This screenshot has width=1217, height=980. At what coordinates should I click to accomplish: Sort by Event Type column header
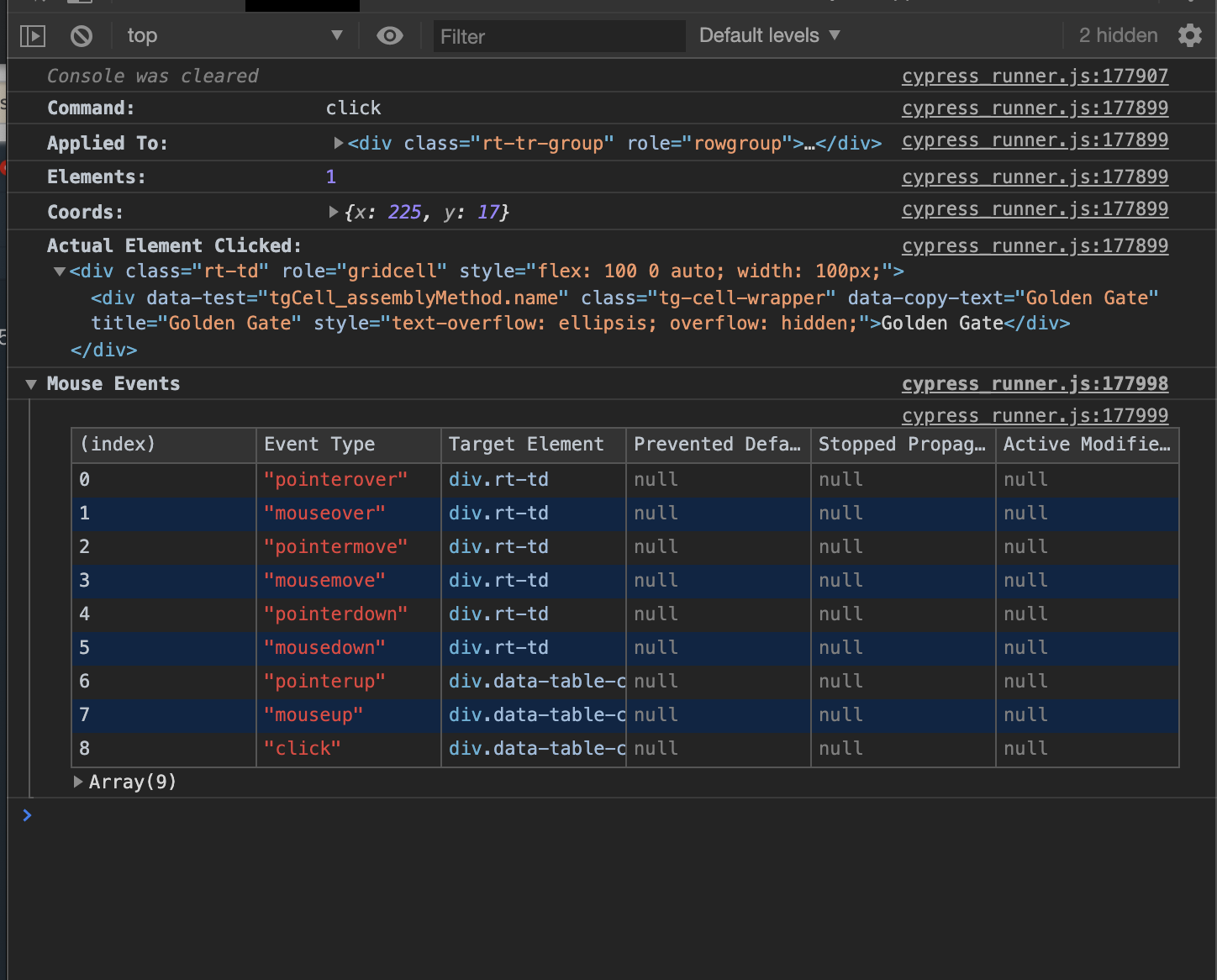(x=349, y=445)
